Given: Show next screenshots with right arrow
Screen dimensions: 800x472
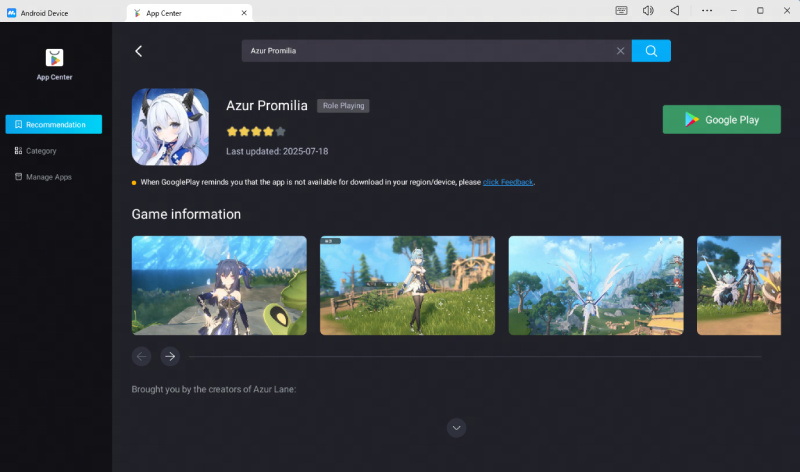Looking at the screenshot, I should coord(170,356).
